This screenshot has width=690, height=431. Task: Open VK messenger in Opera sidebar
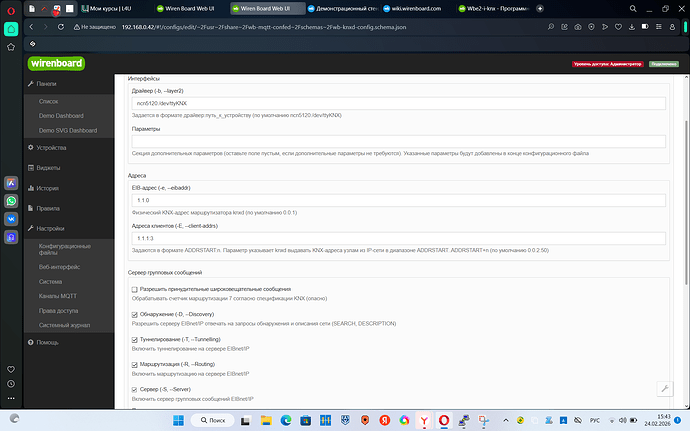[x=11, y=219]
